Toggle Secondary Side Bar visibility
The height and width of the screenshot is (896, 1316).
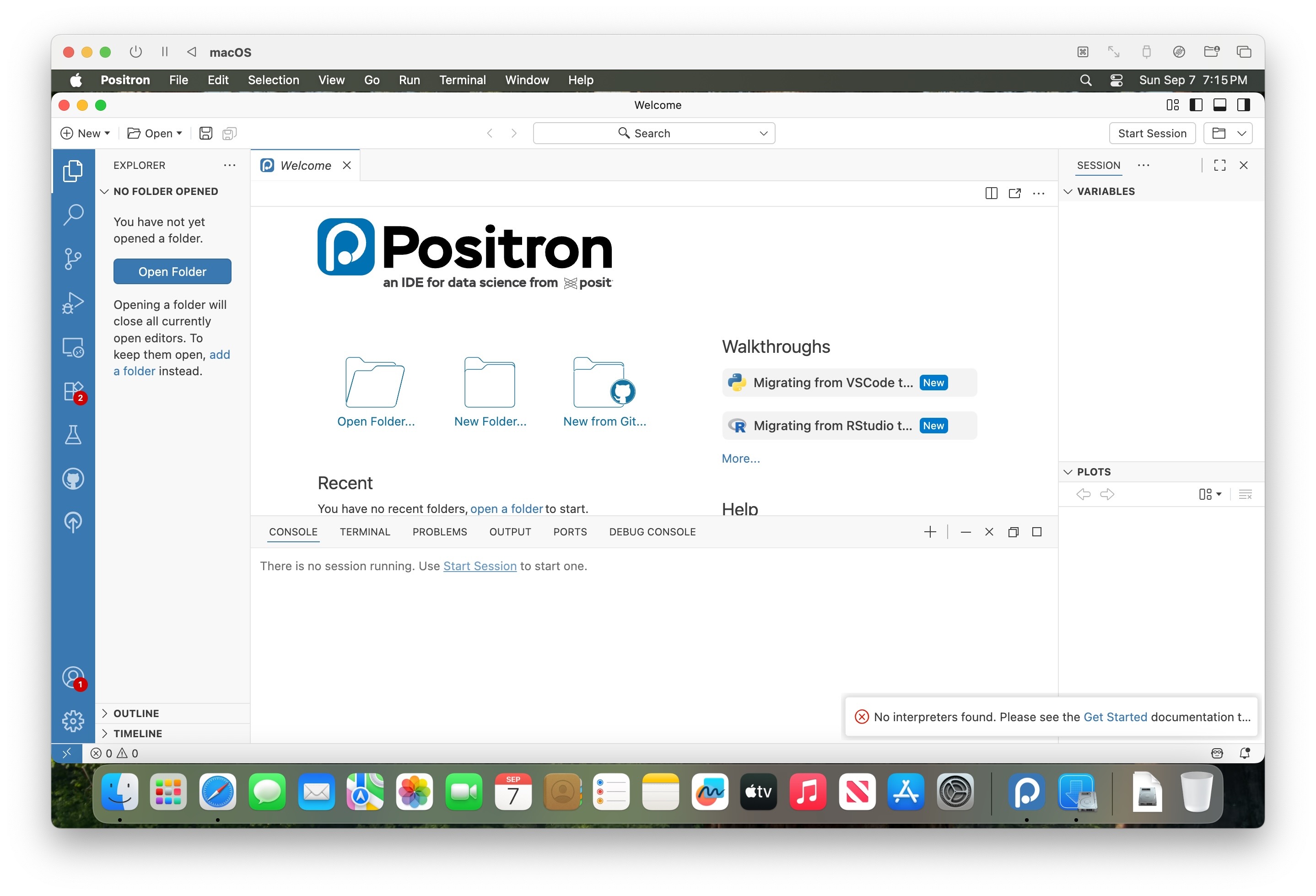(1244, 105)
